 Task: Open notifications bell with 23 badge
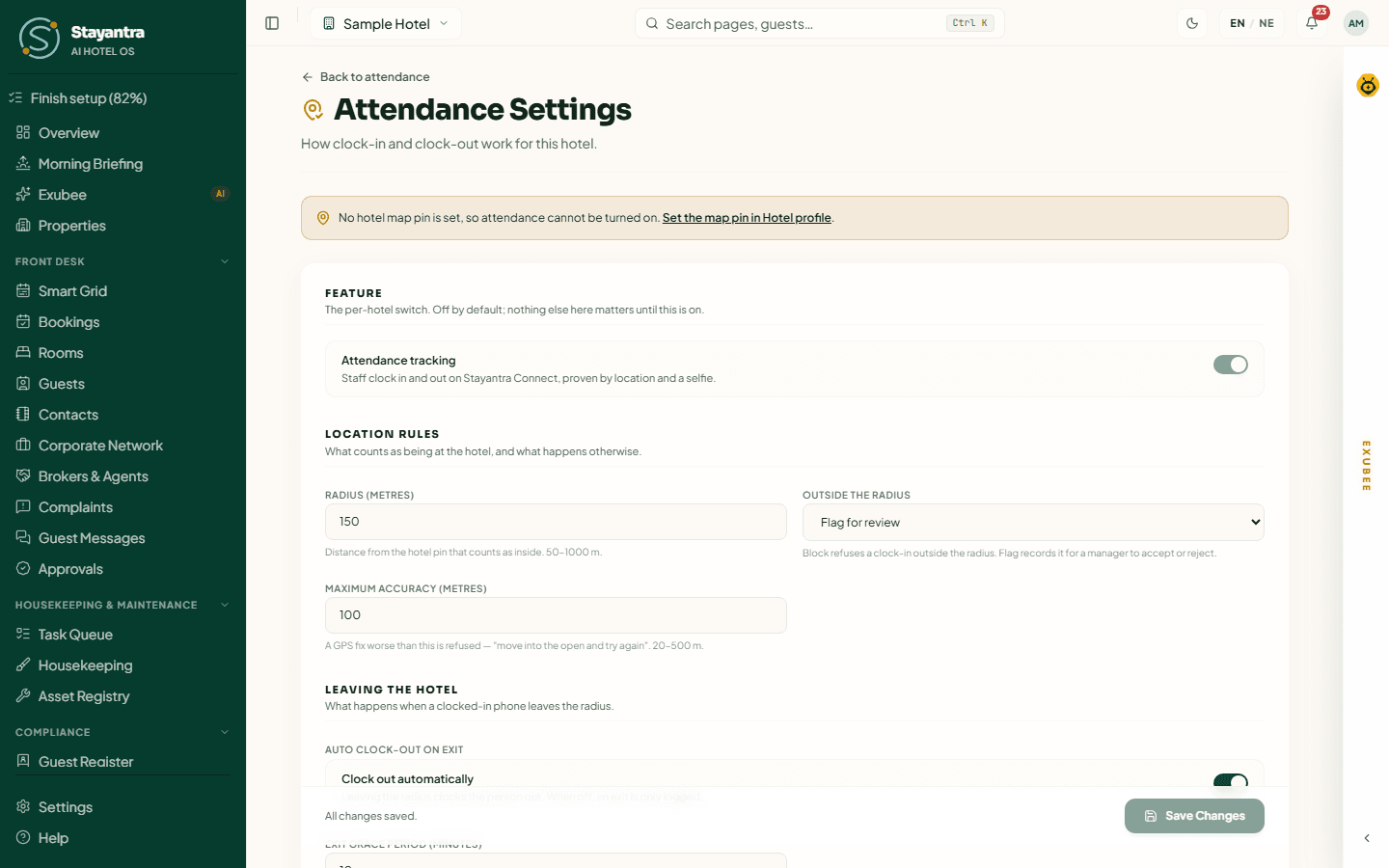click(x=1312, y=23)
